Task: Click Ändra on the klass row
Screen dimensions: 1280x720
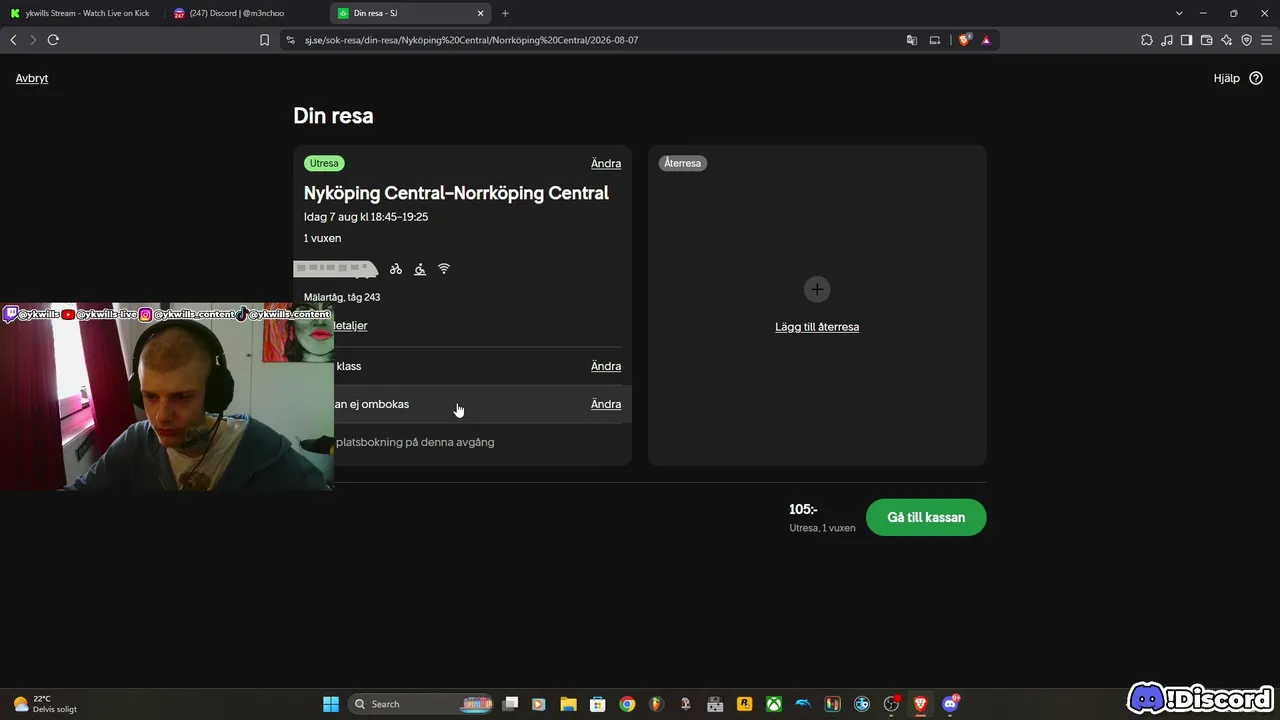Action: (x=606, y=366)
